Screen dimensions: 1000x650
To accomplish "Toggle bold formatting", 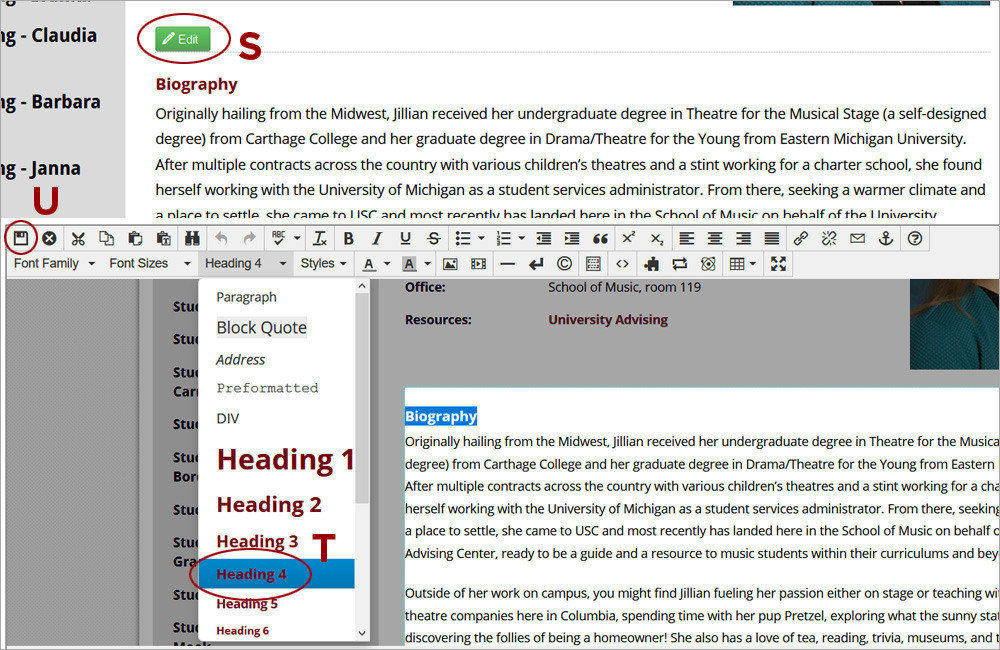I will (x=348, y=239).
